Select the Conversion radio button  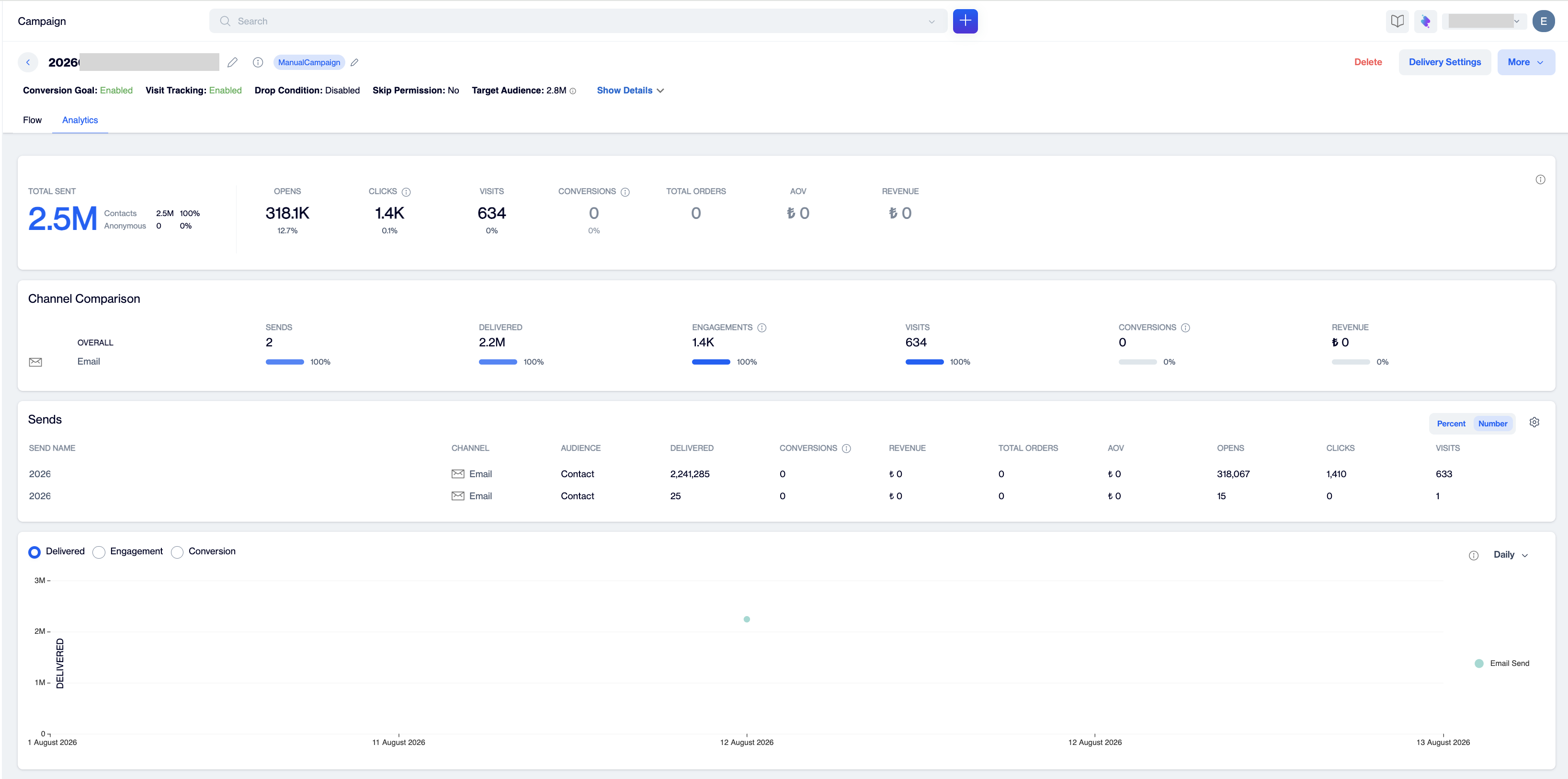[177, 552]
